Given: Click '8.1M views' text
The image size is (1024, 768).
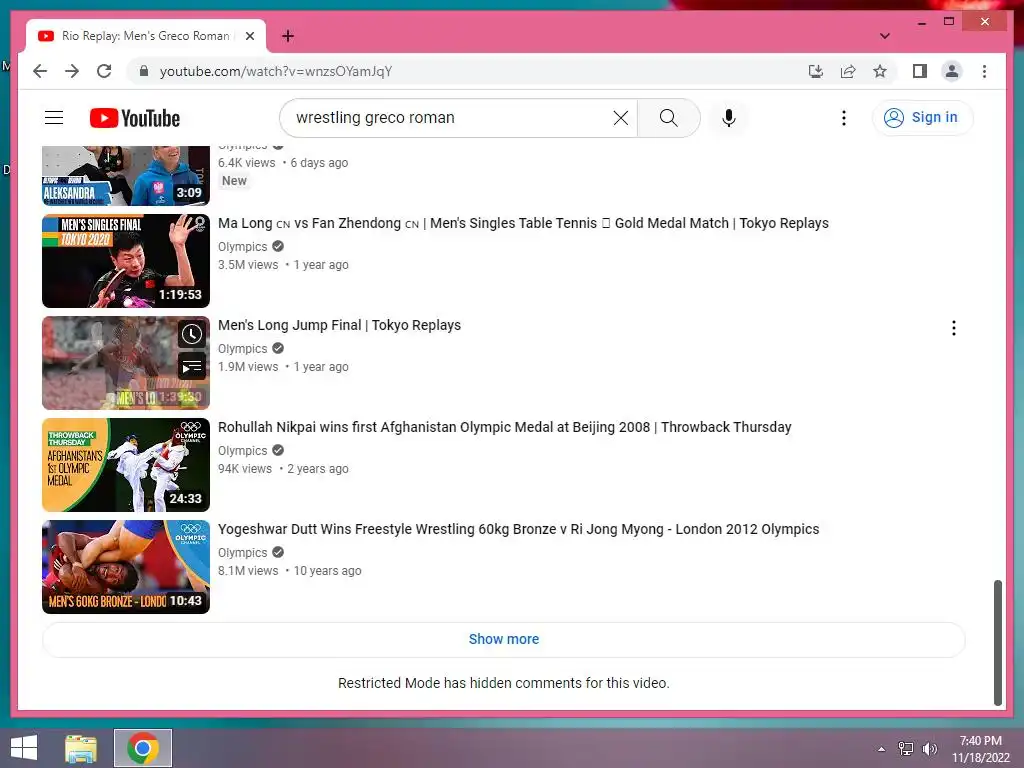Looking at the screenshot, I should (x=248, y=571).
